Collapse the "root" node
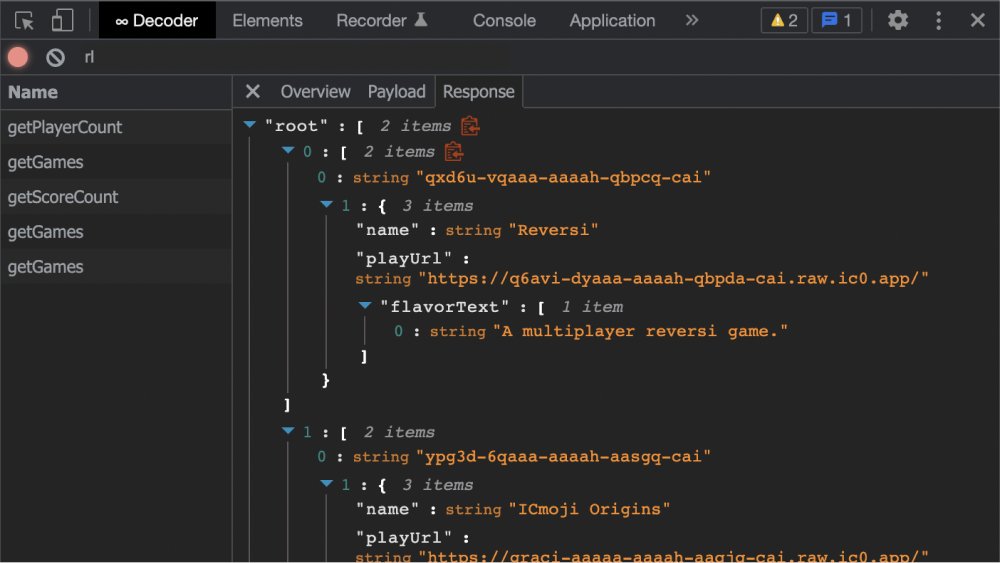 (x=250, y=124)
